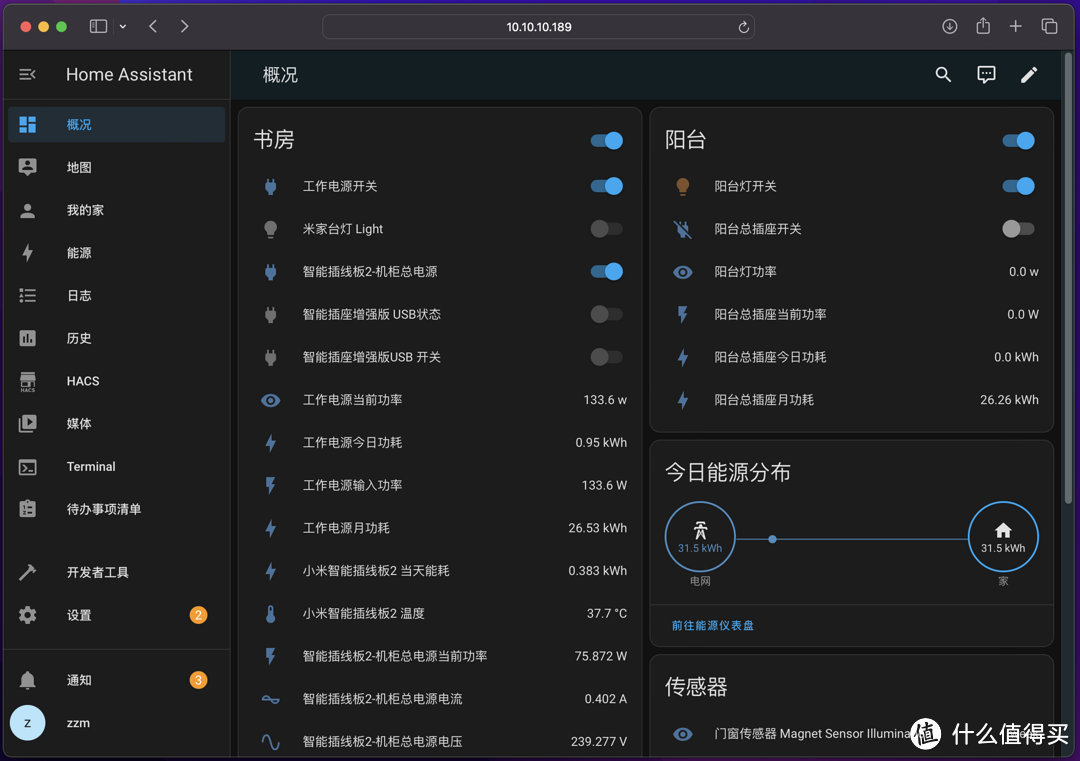Open the Safari tab layout chevron dropdown
1080x761 pixels.
click(x=123, y=26)
